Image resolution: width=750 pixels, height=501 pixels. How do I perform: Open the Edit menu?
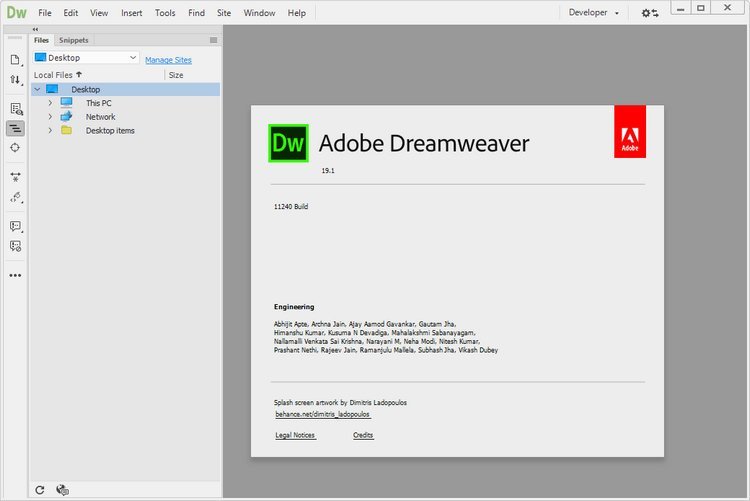[x=70, y=13]
